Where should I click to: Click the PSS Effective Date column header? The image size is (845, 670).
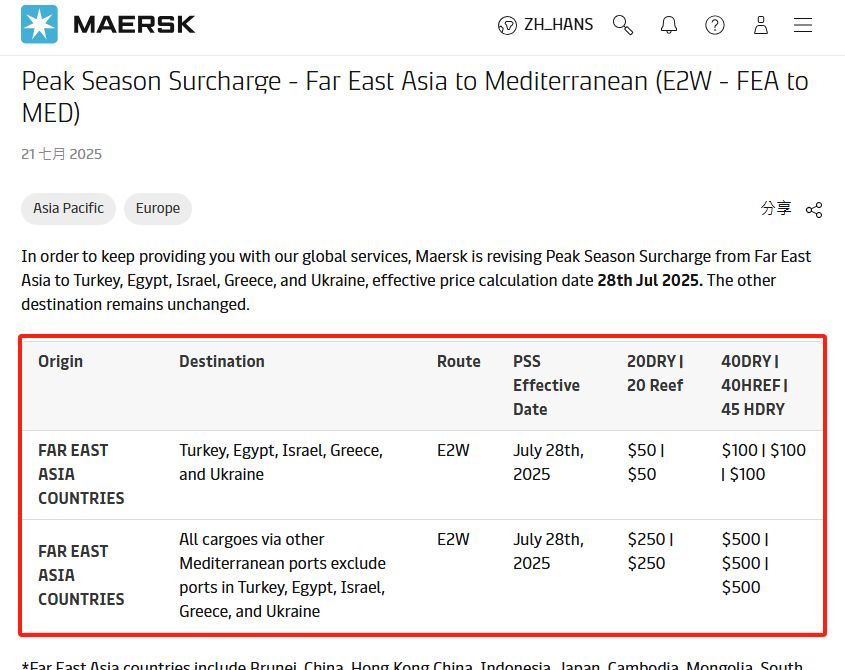click(x=546, y=385)
